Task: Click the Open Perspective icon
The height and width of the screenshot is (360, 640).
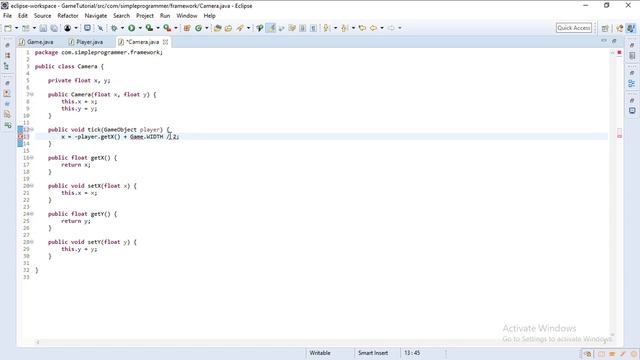Action: point(605,28)
